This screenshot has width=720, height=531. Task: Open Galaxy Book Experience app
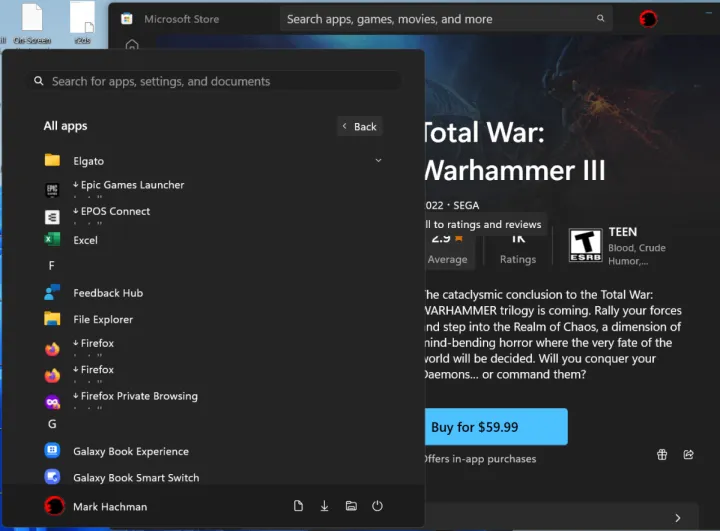click(130, 451)
